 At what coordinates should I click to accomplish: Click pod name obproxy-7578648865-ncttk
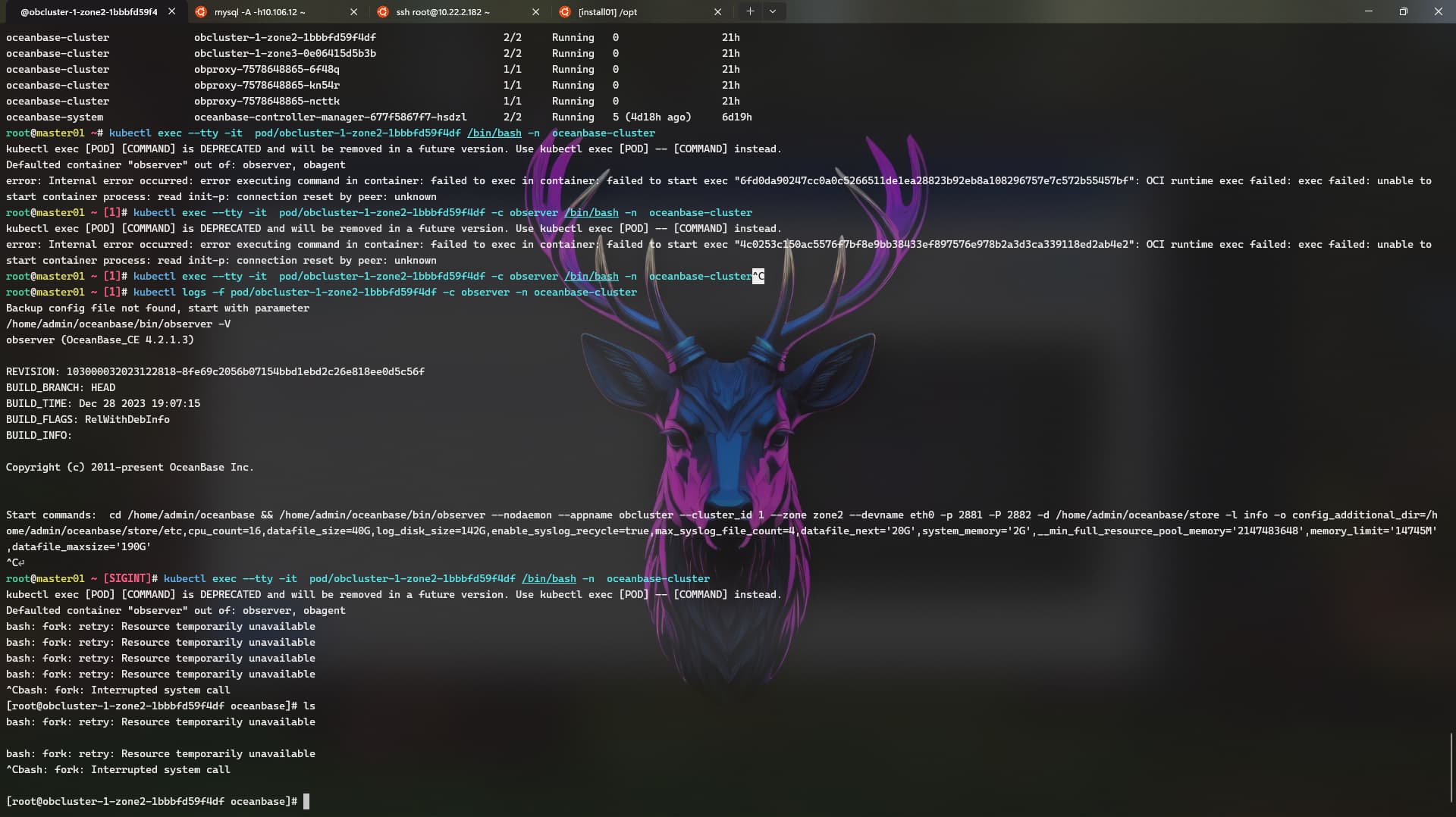point(267,101)
